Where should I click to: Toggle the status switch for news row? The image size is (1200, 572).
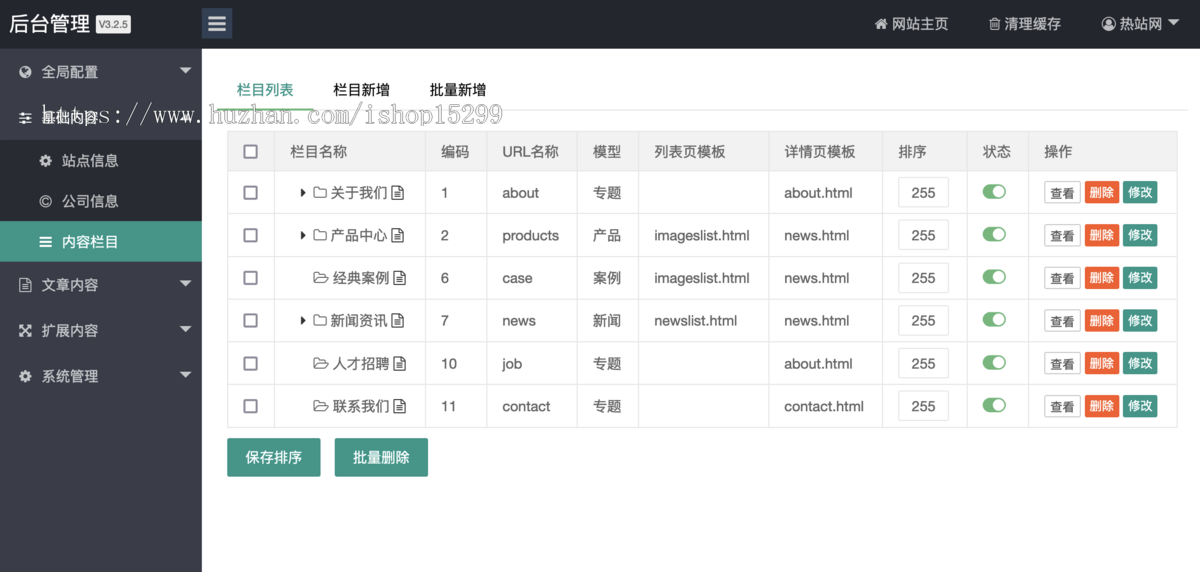pos(994,320)
